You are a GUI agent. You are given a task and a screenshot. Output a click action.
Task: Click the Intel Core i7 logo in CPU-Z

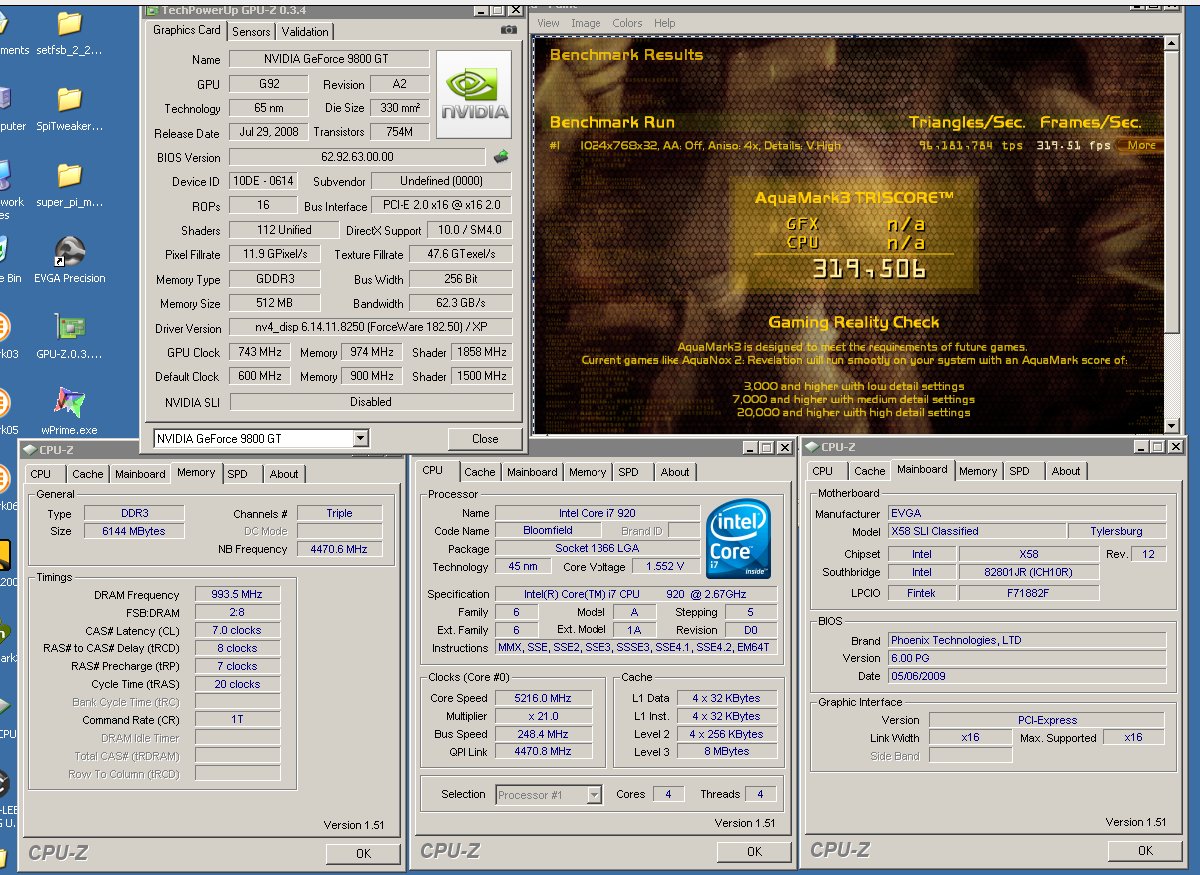(x=738, y=539)
